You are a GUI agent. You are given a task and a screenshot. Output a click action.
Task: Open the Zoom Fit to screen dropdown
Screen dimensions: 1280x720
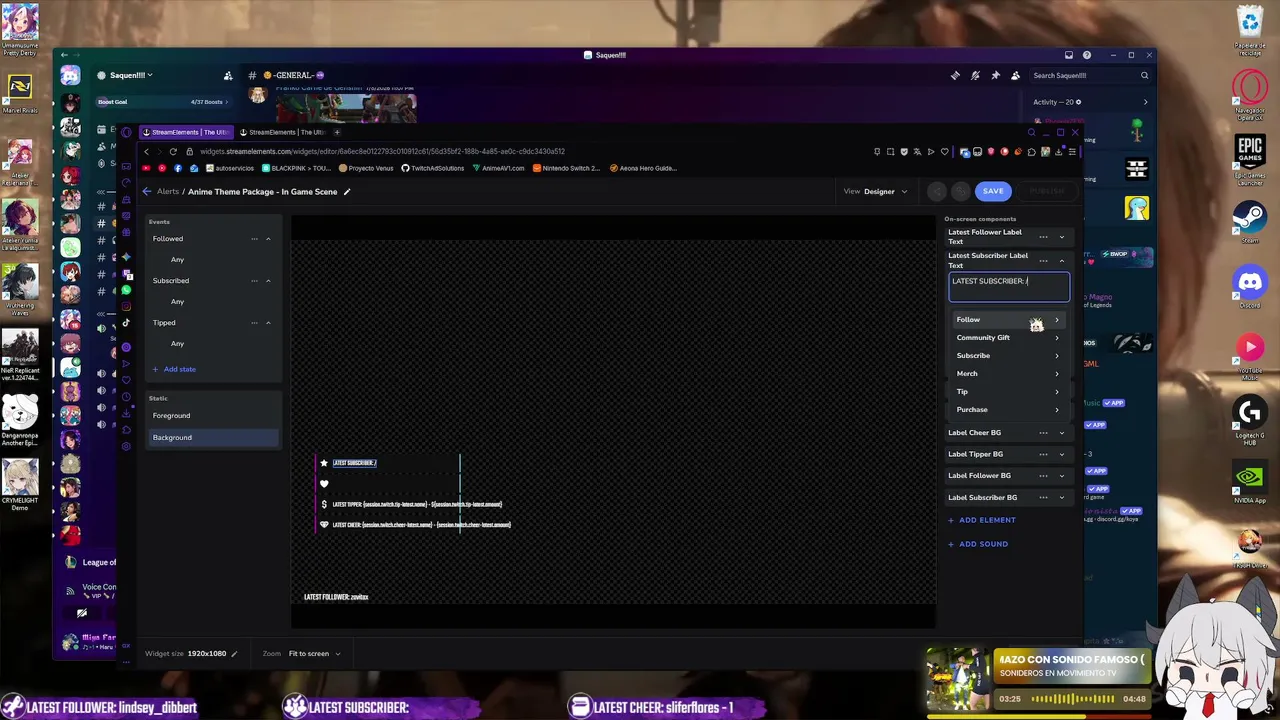(x=314, y=654)
